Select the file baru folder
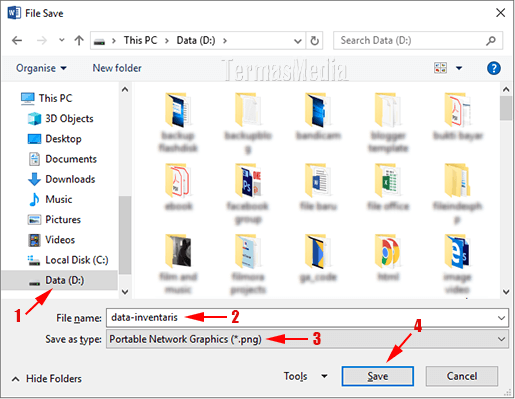This screenshot has height=399, width=515. pyautogui.click(x=318, y=187)
